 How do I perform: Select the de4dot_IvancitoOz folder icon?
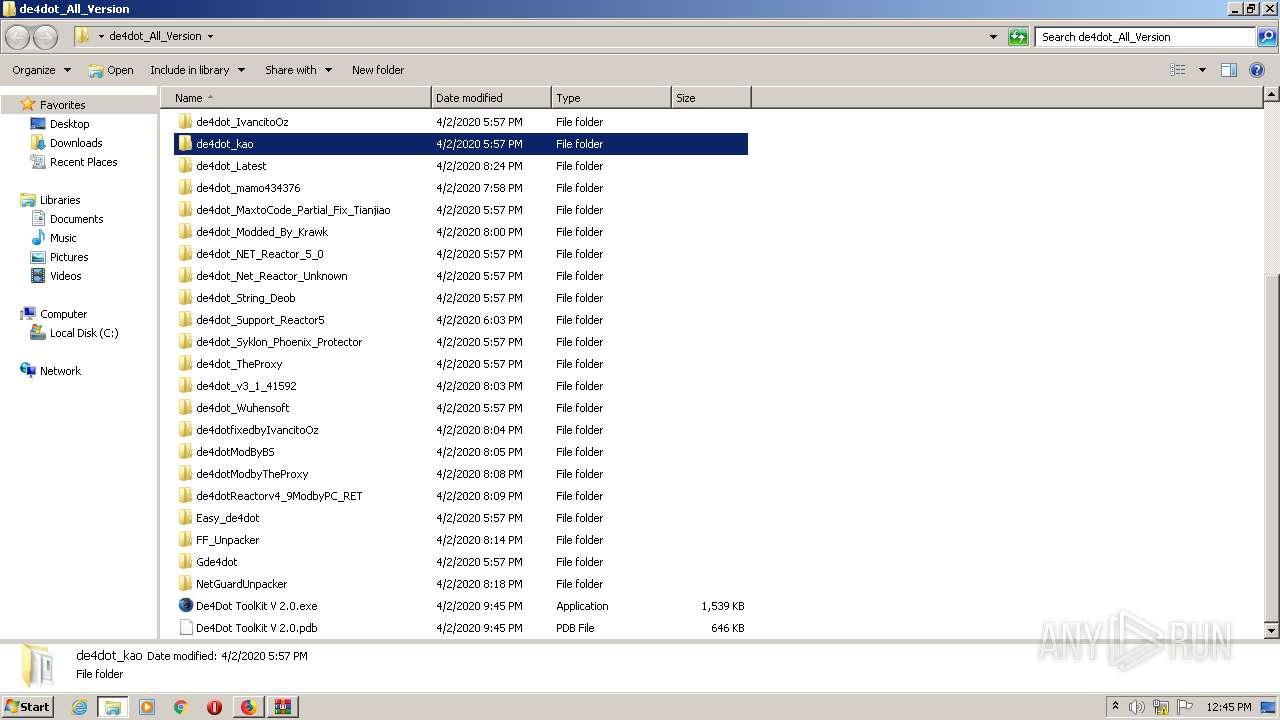pos(185,122)
